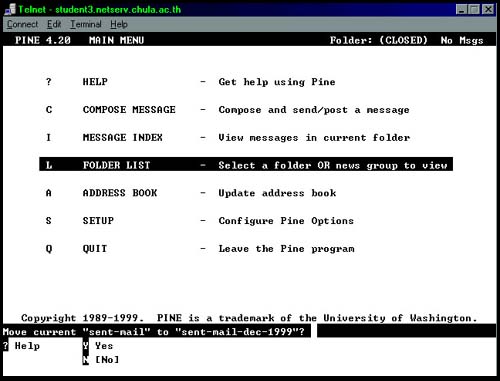
Task: Open the Help menu in menu bar
Action: pyautogui.click(x=119, y=24)
